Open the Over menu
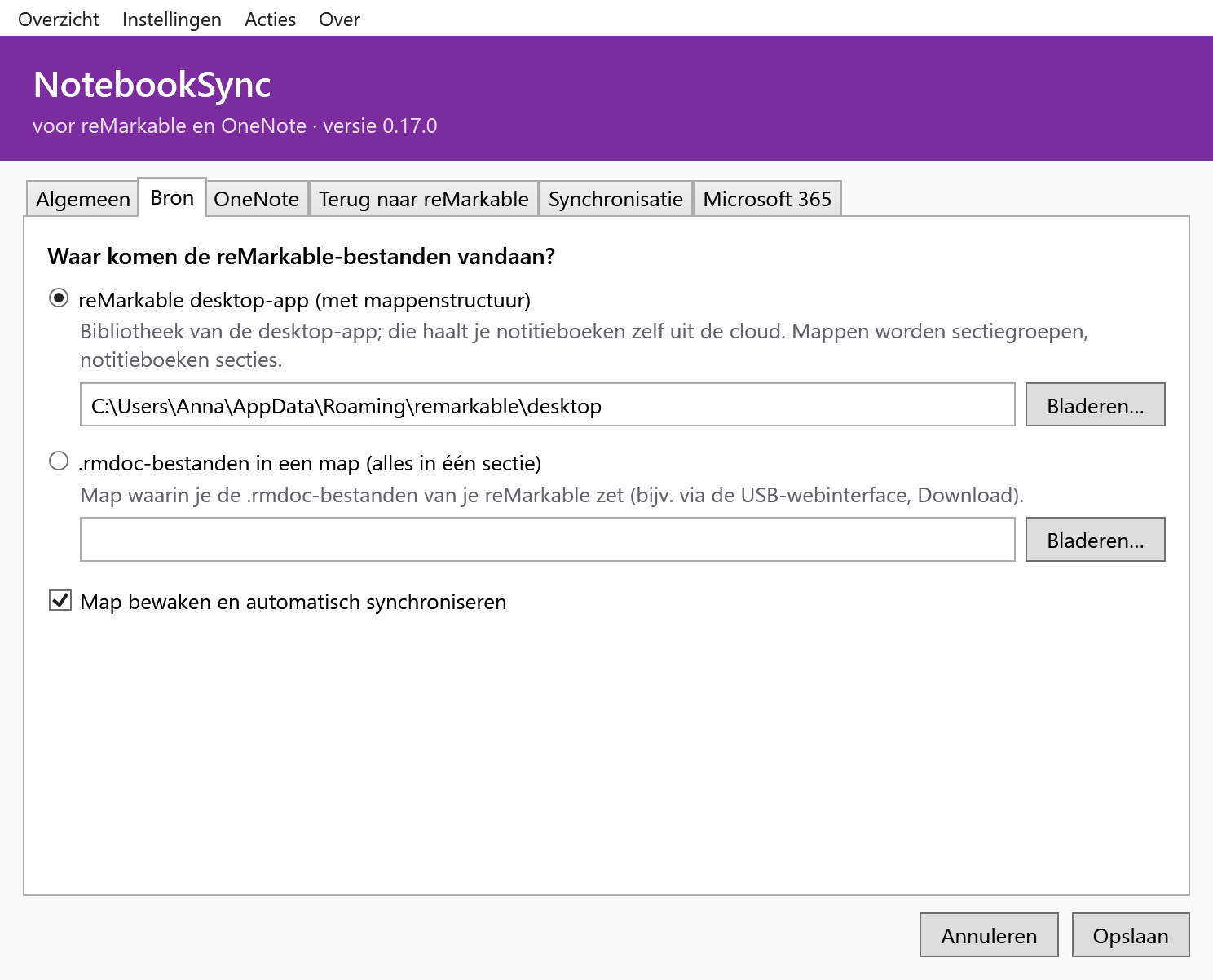The width and height of the screenshot is (1213, 980). pos(339,19)
